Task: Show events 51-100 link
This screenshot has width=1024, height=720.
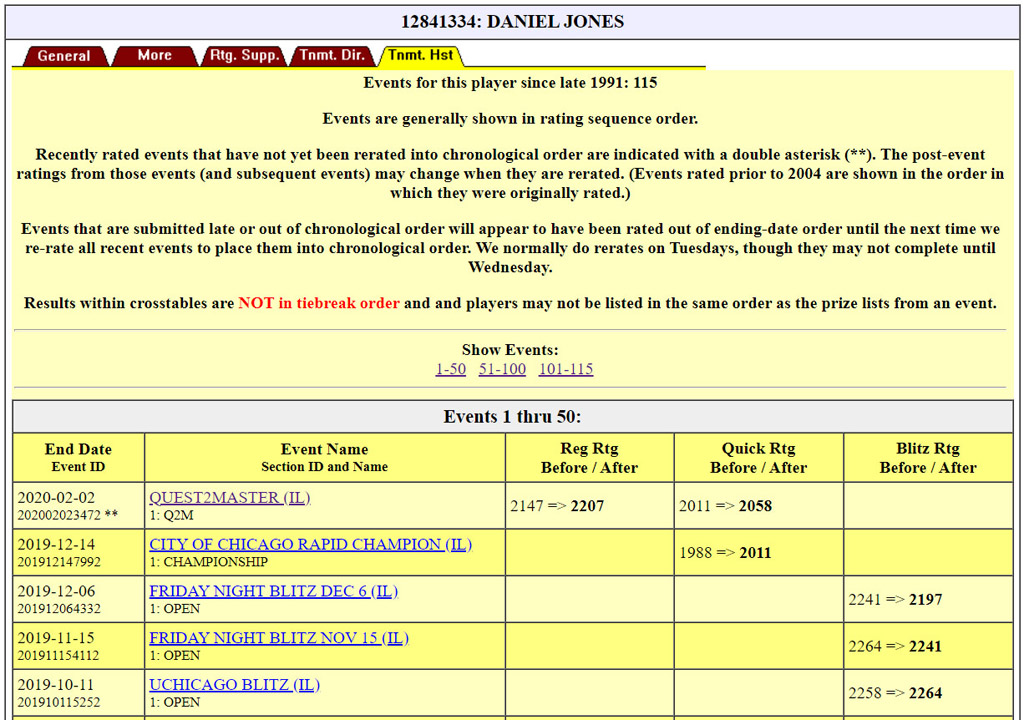Action: click(x=502, y=369)
